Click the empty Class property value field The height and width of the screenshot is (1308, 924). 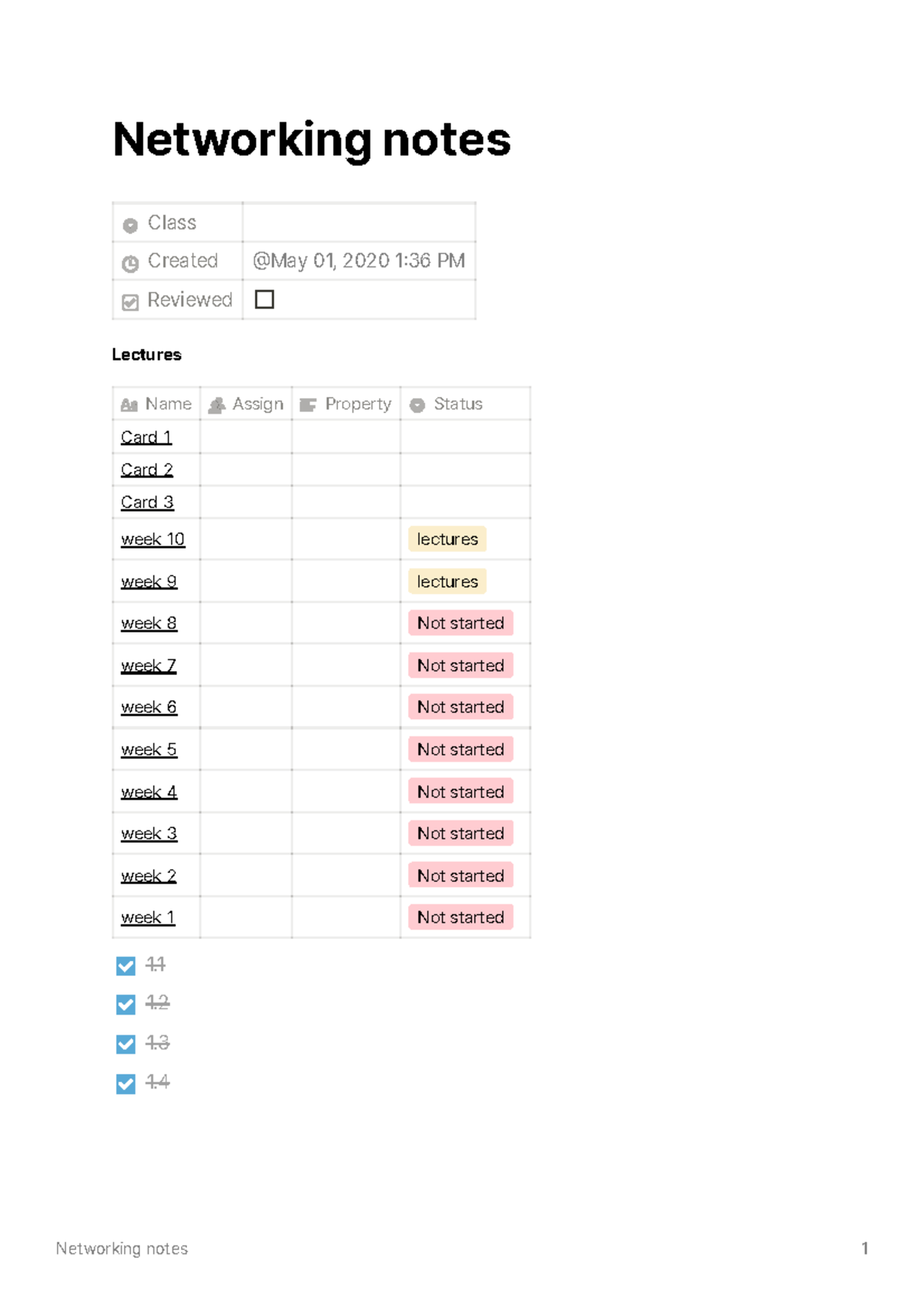(359, 223)
